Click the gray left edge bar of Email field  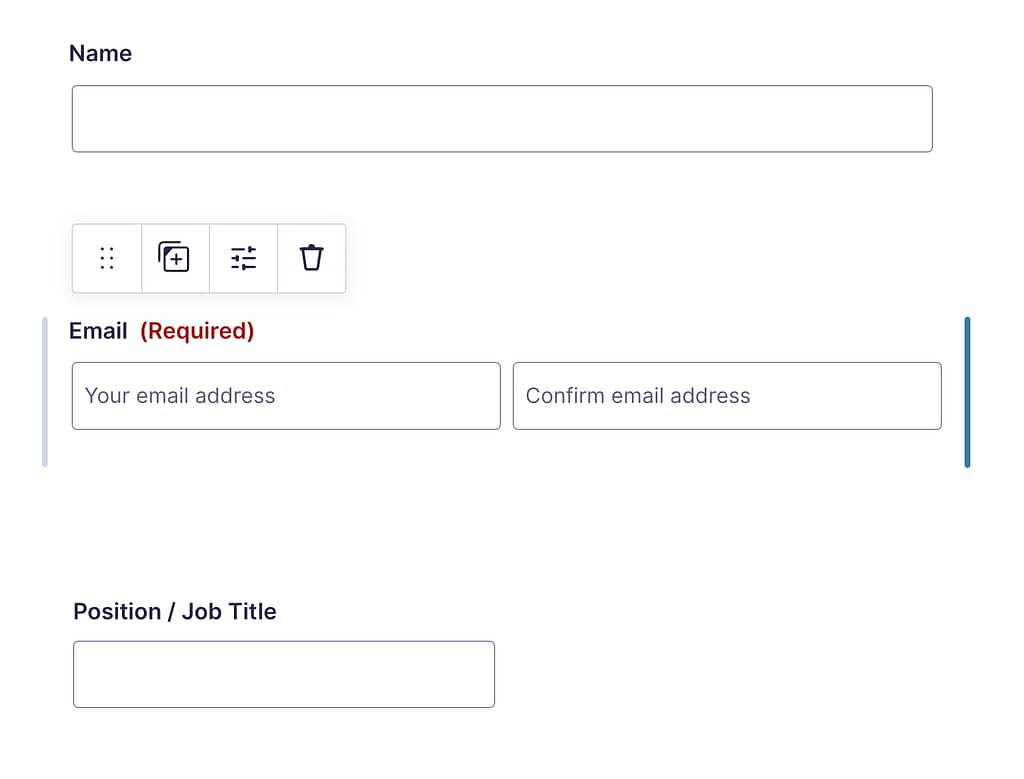[x=44, y=392]
